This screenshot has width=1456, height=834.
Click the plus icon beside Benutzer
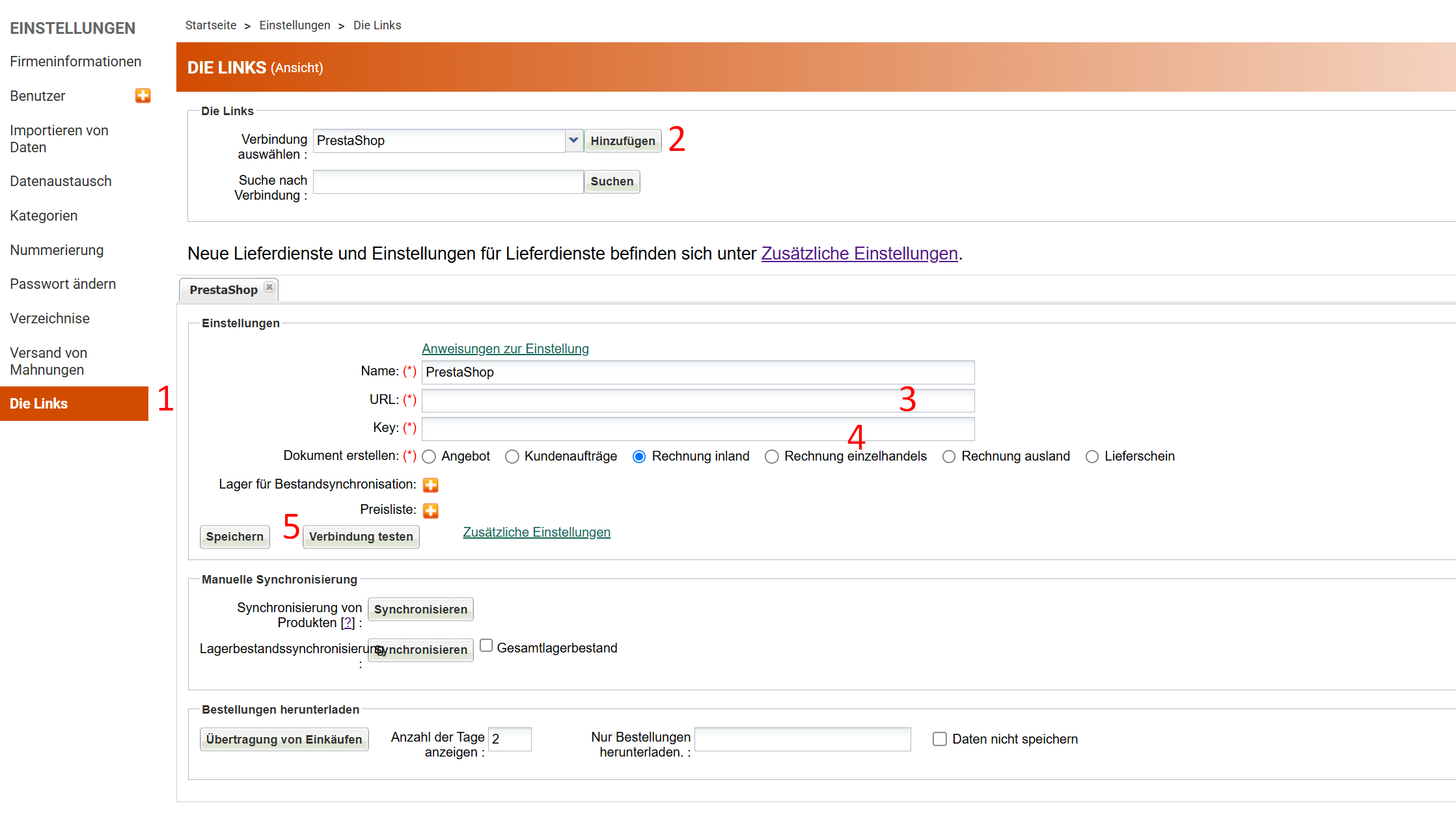tap(143, 96)
